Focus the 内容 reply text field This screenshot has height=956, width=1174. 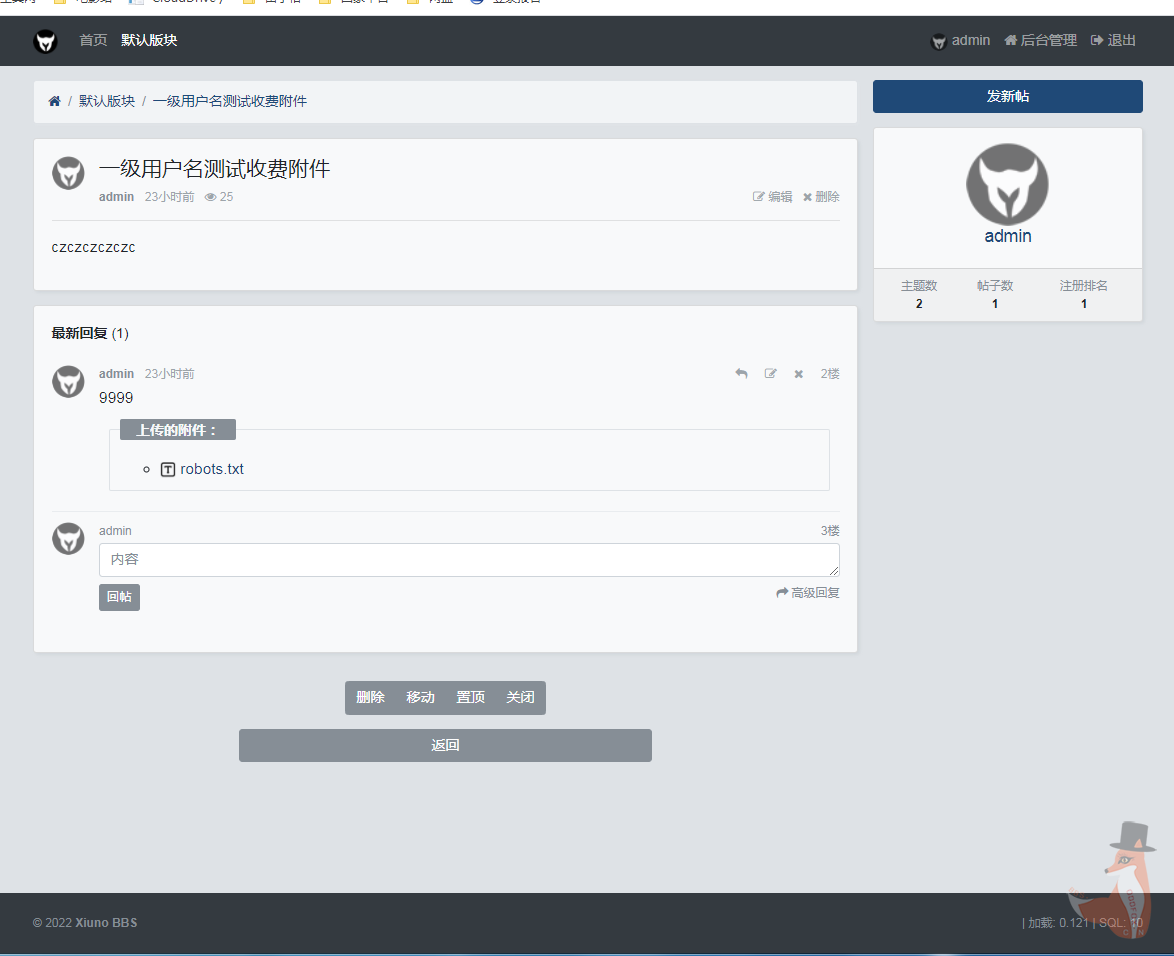[x=468, y=560]
